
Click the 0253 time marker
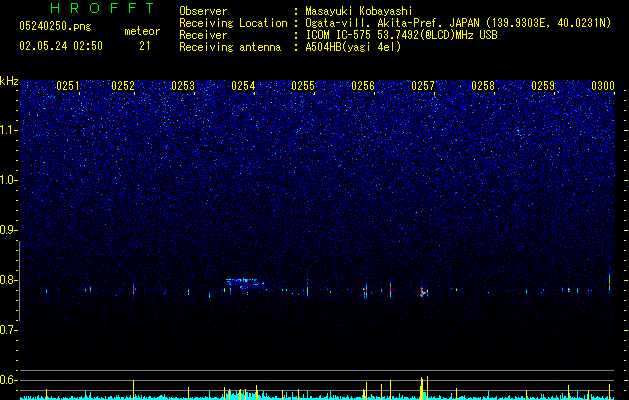pyautogui.click(x=183, y=86)
